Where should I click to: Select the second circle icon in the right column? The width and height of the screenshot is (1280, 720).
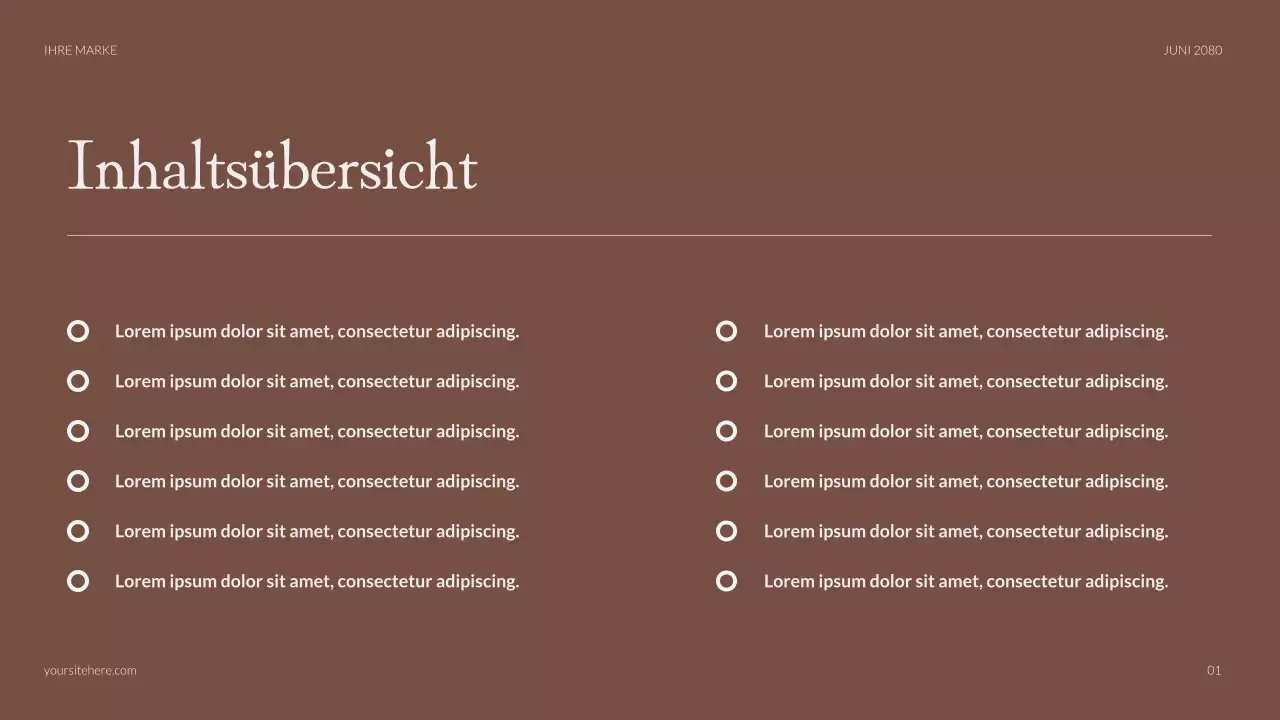[x=726, y=380]
